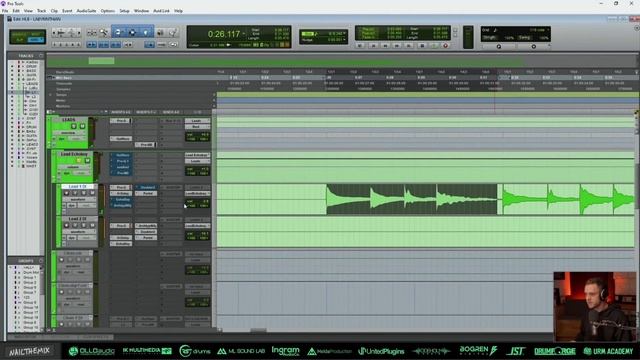Image resolution: width=640 pixels, height=360 pixels.
Task: Open the AudioSuite menu
Action: [x=86, y=11]
